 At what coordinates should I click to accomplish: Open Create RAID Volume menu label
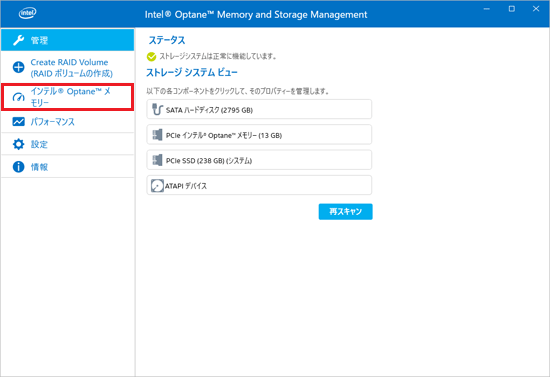click(x=72, y=68)
